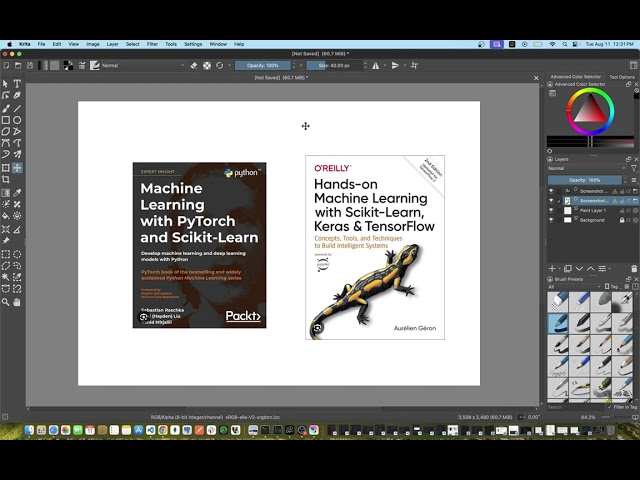Image resolution: width=640 pixels, height=480 pixels.
Task: Select the Reference Images pin tool
Action: 6,241
